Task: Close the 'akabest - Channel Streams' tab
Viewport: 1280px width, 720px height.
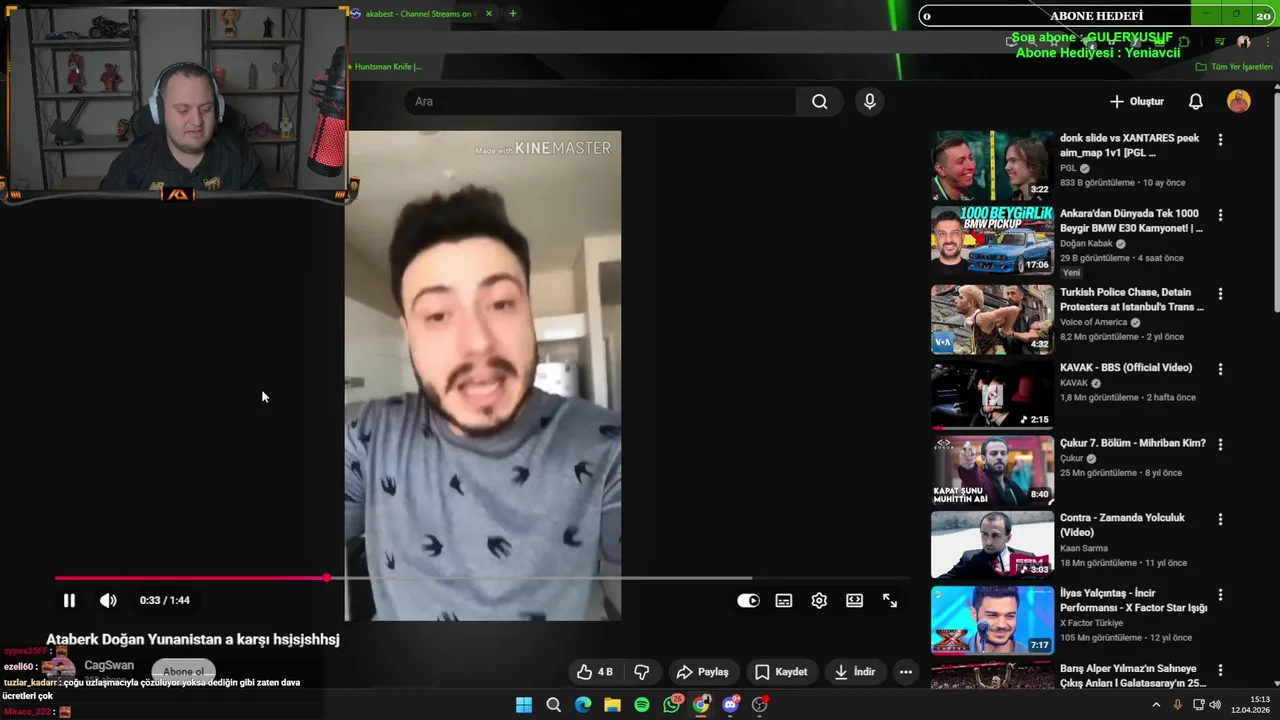Action: [490, 14]
